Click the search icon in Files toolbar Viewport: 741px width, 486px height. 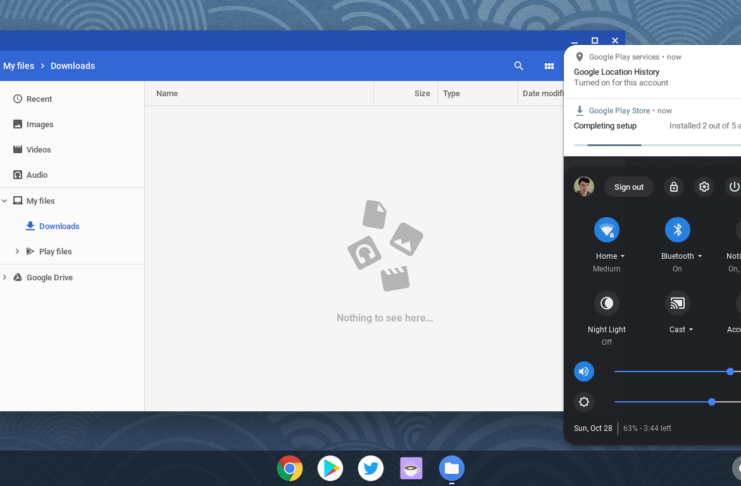coord(519,66)
